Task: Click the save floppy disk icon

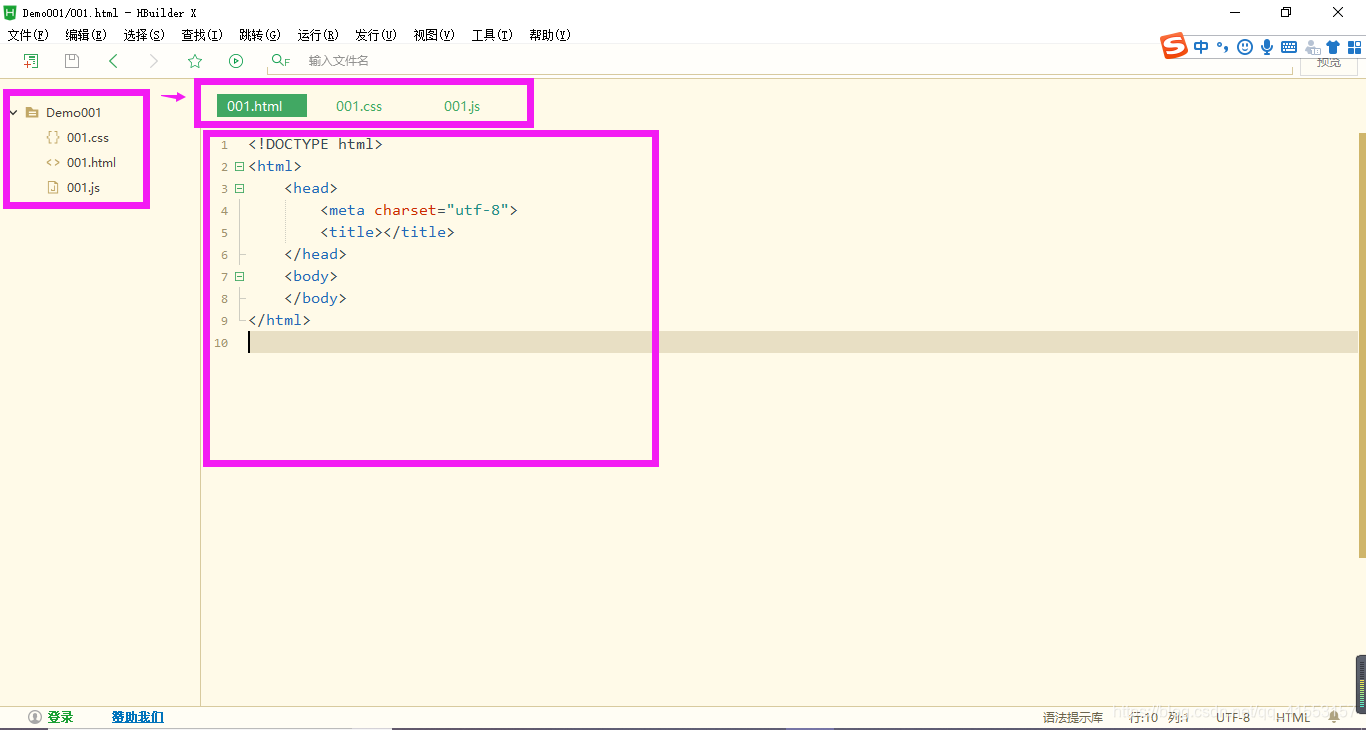Action: [72, 61]
